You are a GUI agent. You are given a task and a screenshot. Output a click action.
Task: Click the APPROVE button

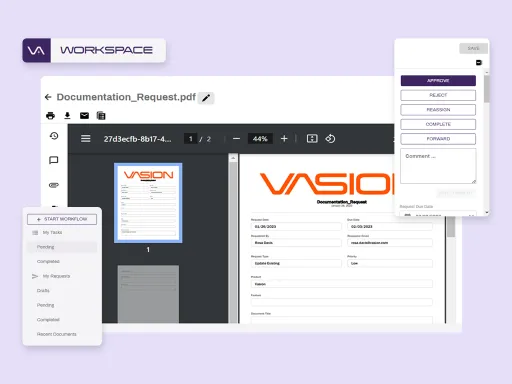438,81
